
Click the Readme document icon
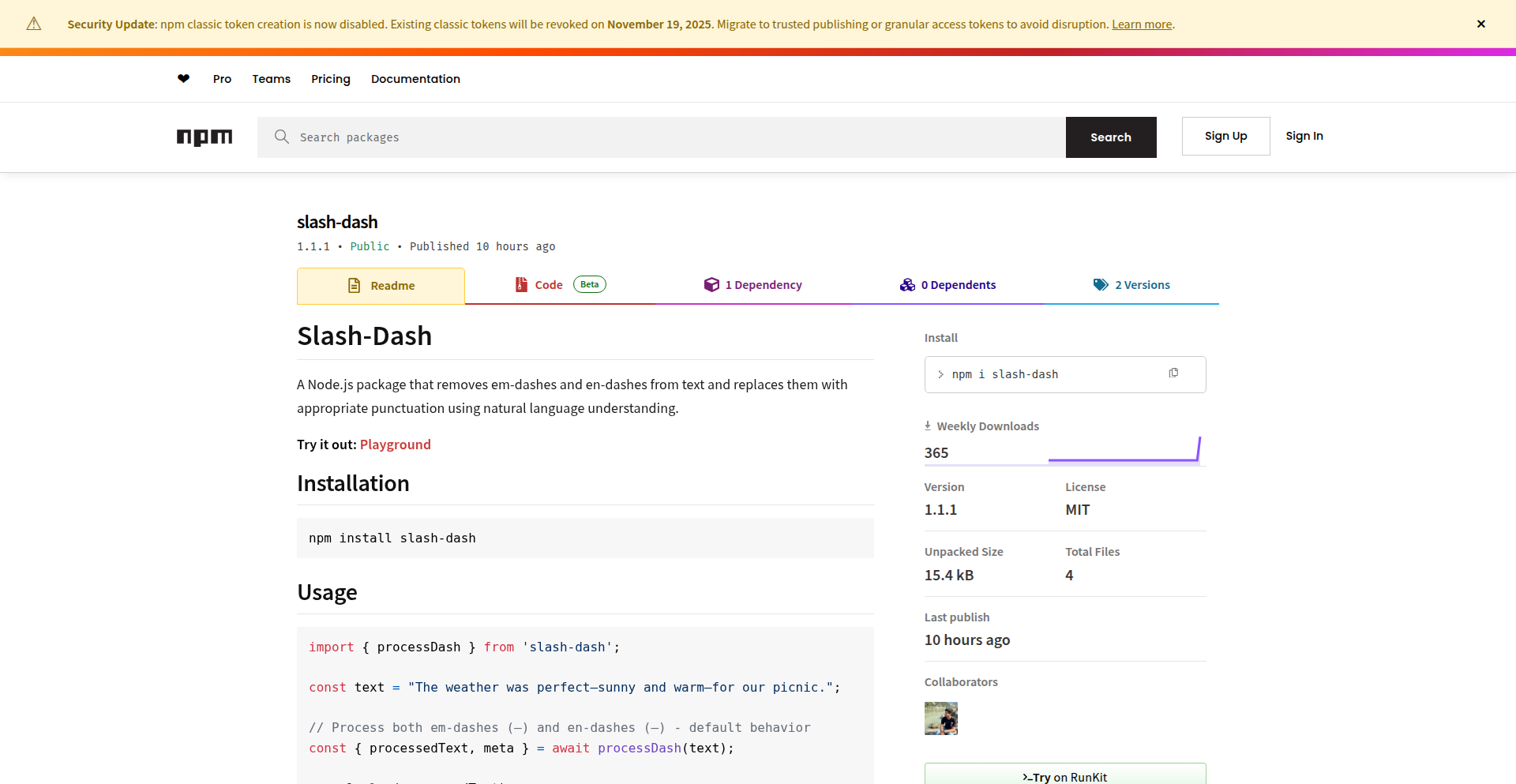355,285
